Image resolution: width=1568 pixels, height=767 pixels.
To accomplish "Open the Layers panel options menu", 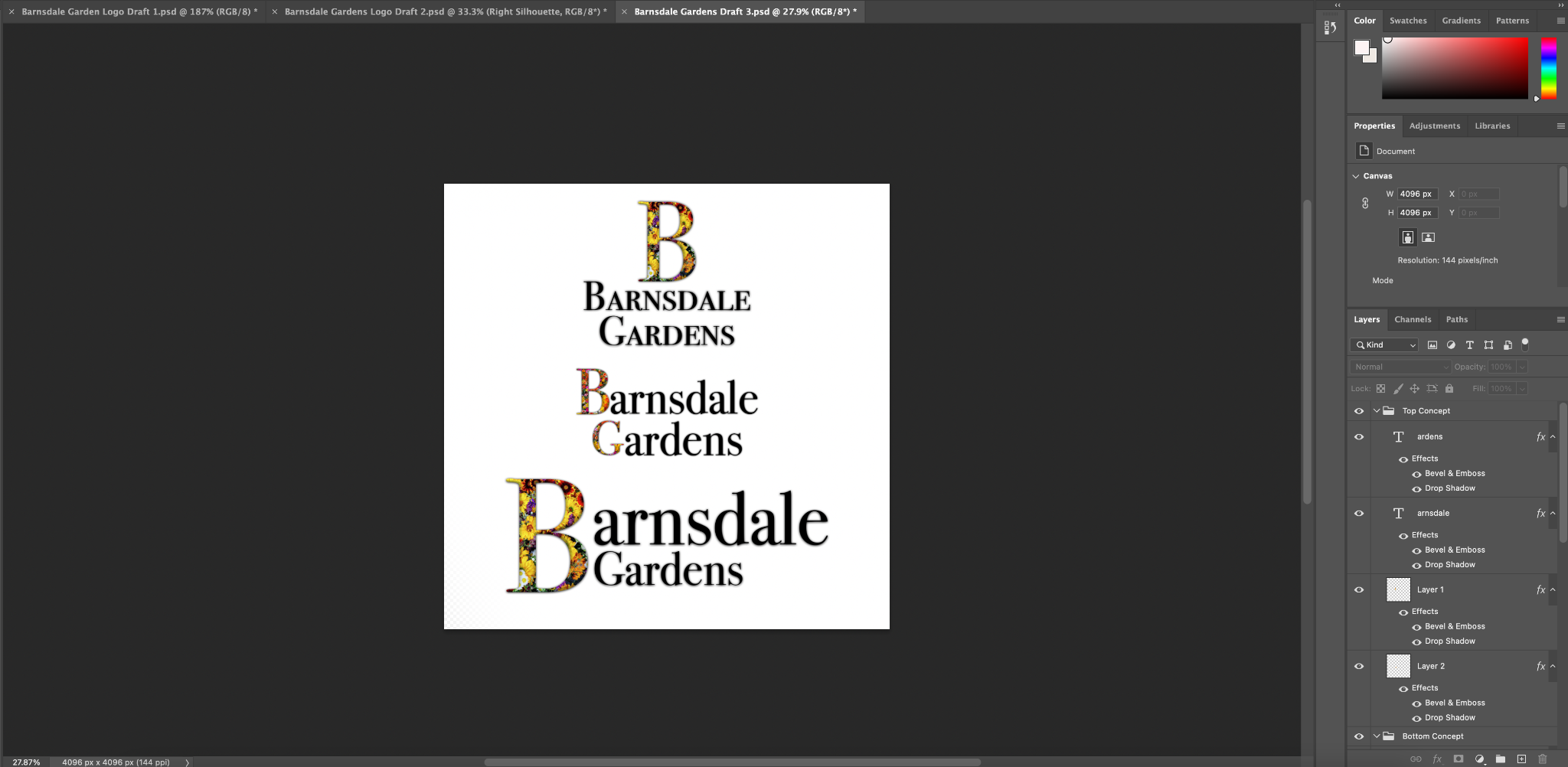I will [1560, 319].
